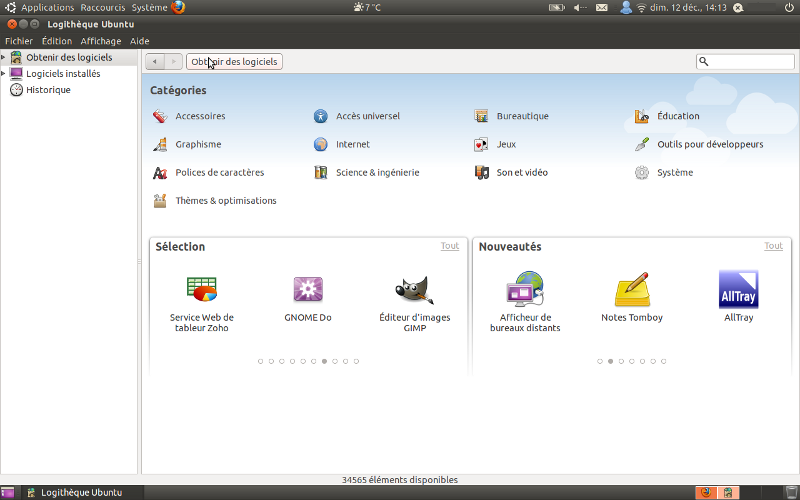Open the Système panel menu

pos(149,7)
